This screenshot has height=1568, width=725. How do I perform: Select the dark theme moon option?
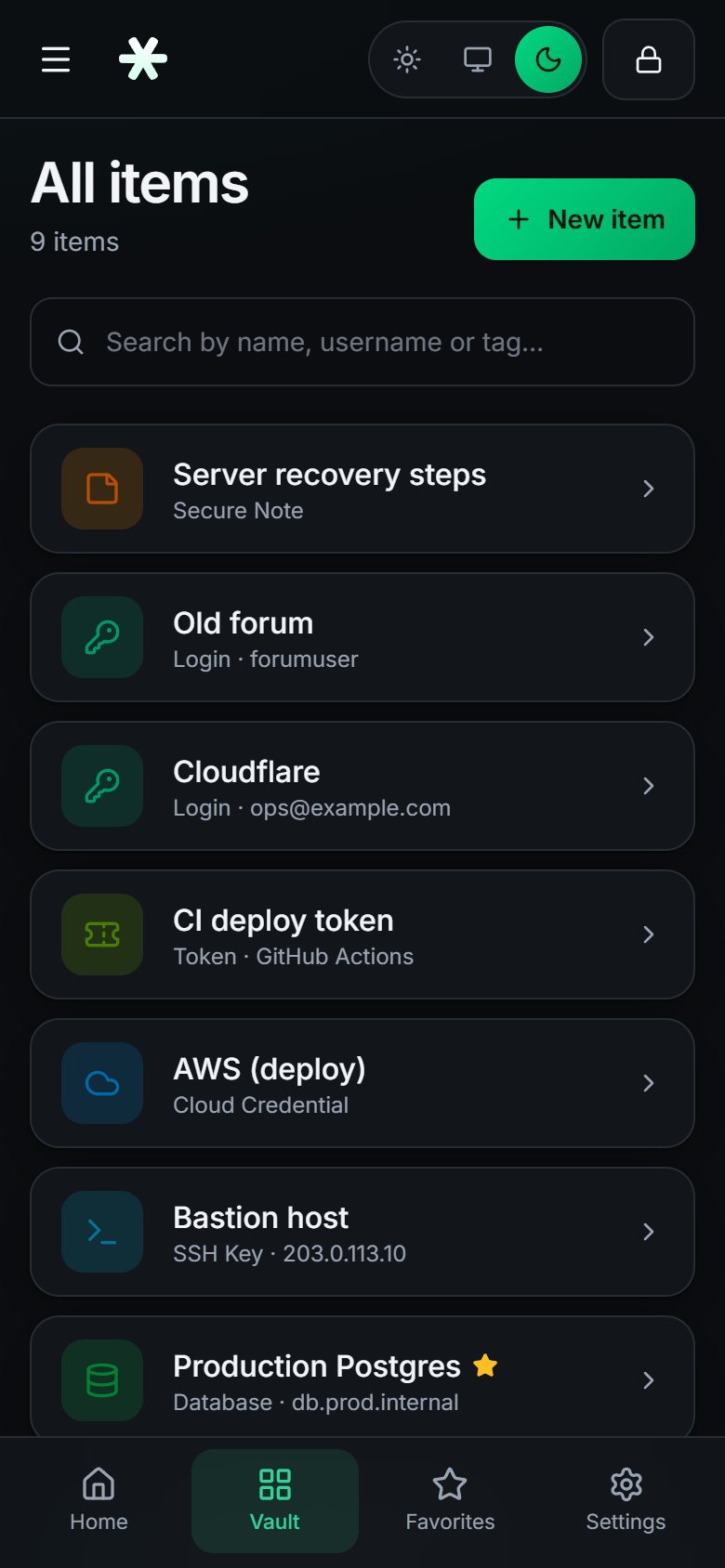click(x=548, y=59)
